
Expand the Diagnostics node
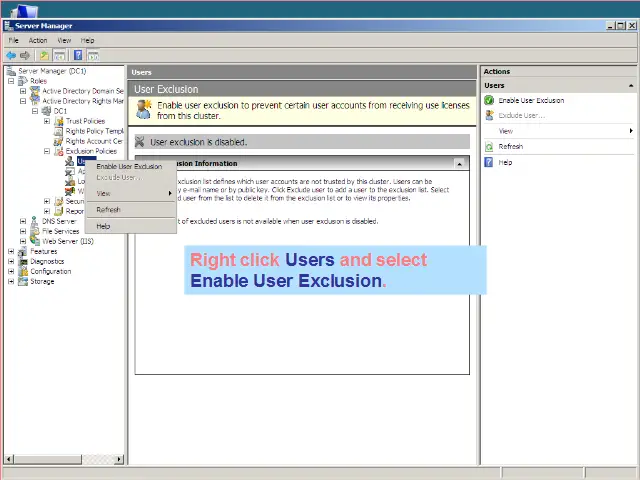point(11,261)
